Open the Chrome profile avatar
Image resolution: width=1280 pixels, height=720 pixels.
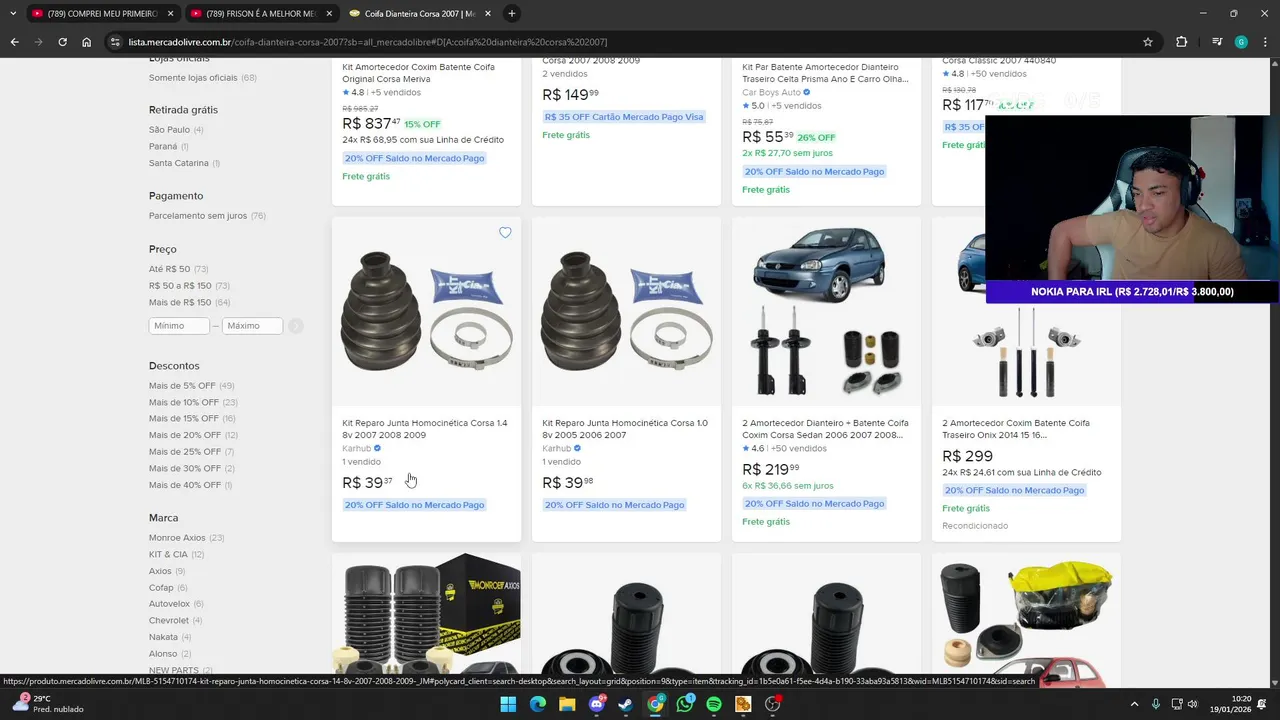pos(1241,42)
